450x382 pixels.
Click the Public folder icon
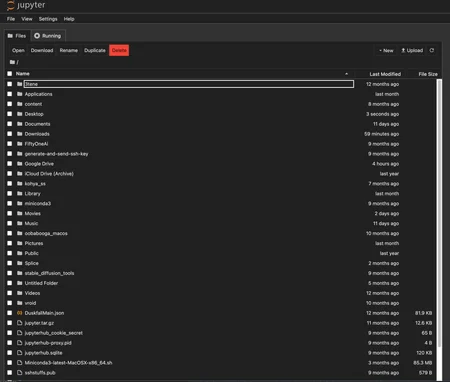click(x=20, y=253)
